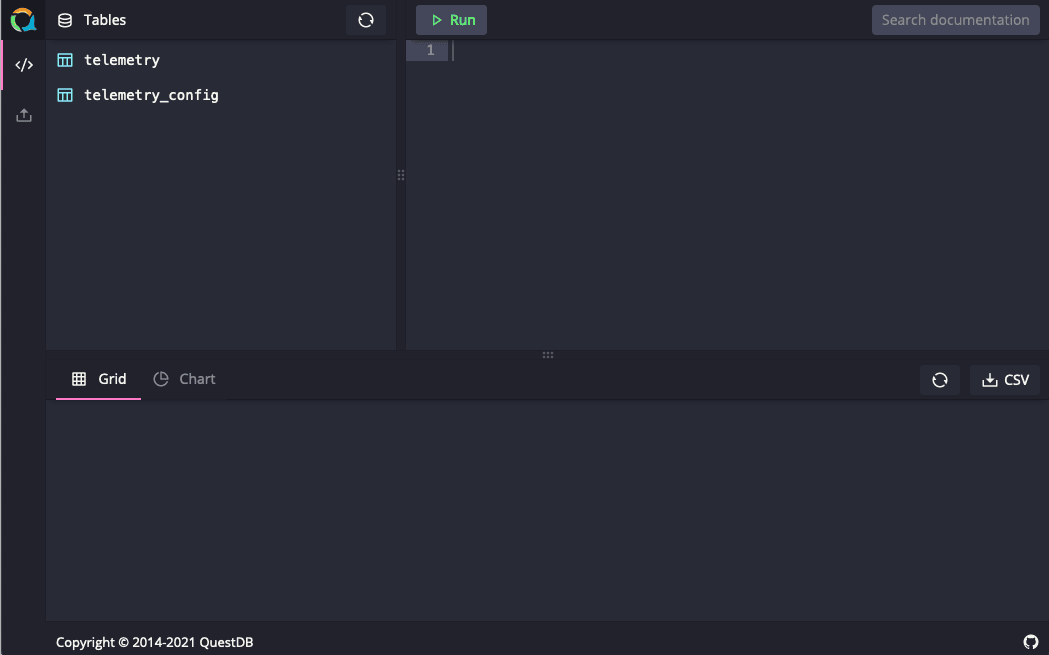This screenshot has width=1049, height=655.
Task: Select the telemetry table name
Action: [x=122, y=60]
